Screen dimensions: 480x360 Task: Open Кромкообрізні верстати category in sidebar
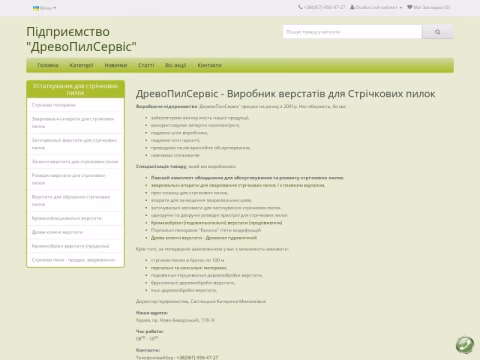(x=75, y=246)
